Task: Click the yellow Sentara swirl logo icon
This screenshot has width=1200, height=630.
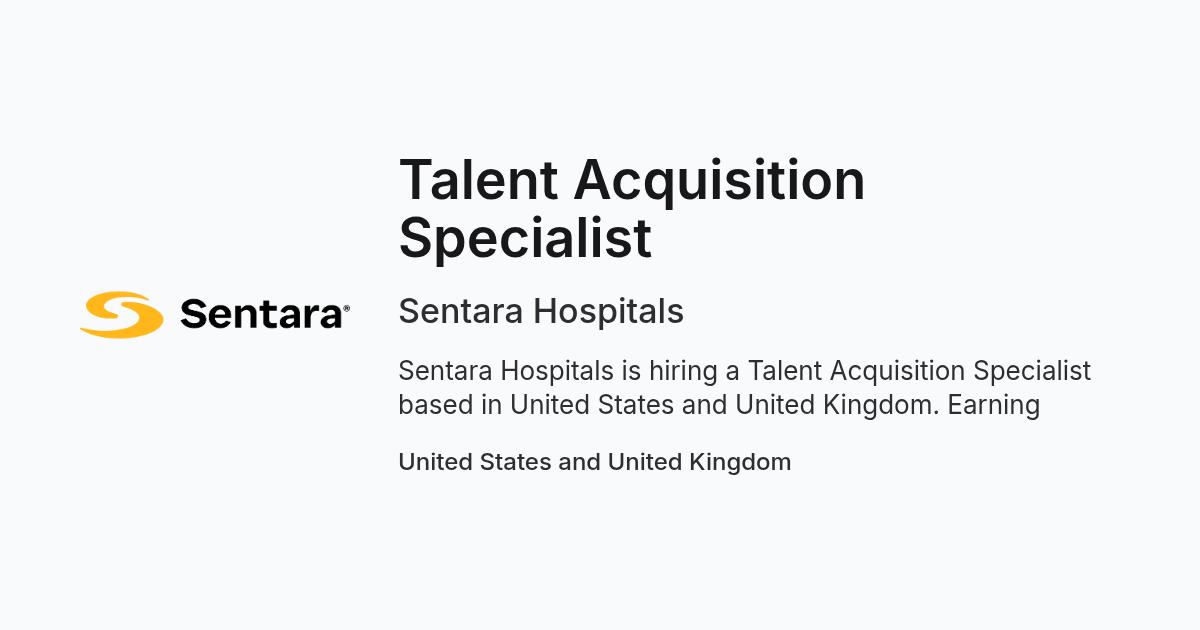Action: pos(121,315)
